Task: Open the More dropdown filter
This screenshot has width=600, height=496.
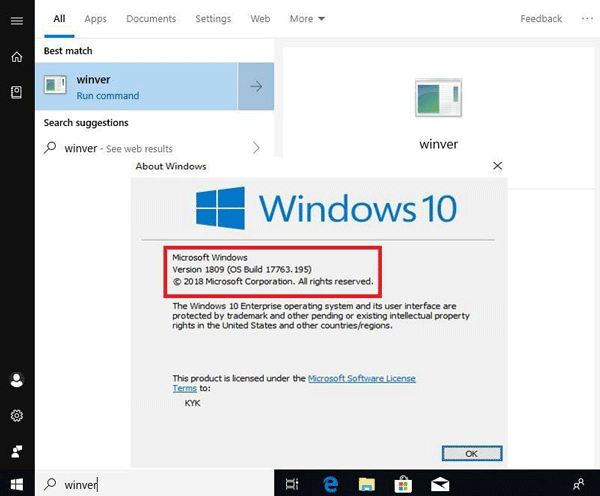Action: (307, 19)
